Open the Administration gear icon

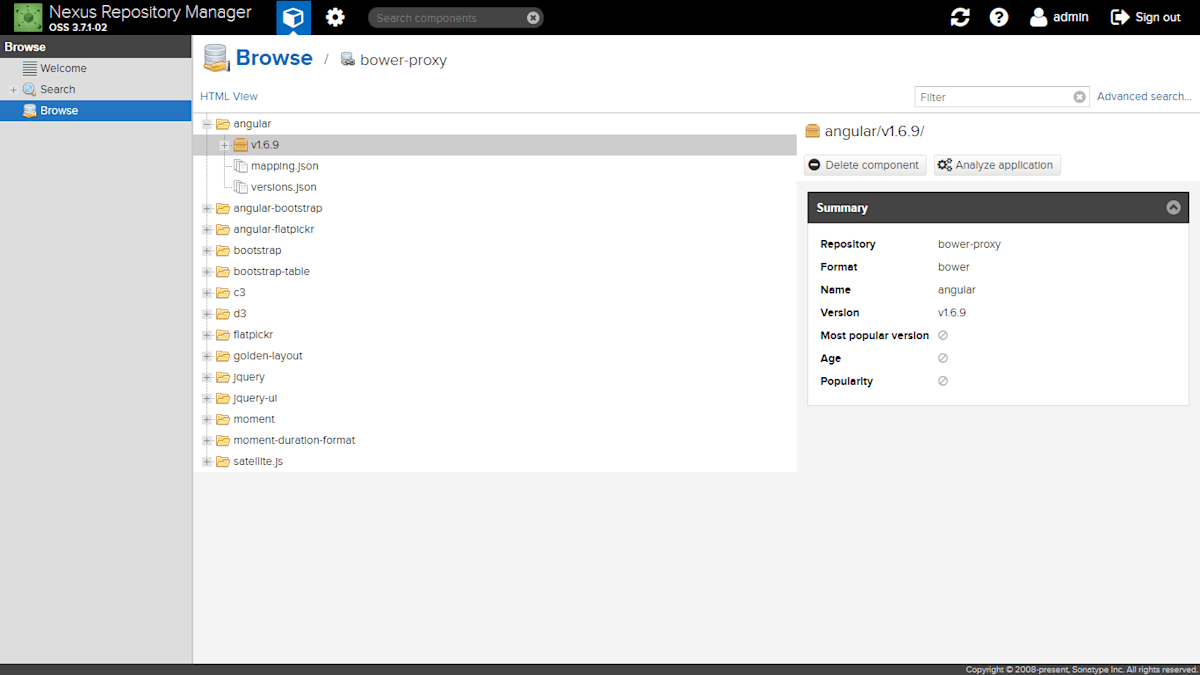pyautogui.click(x=335, y=17)
